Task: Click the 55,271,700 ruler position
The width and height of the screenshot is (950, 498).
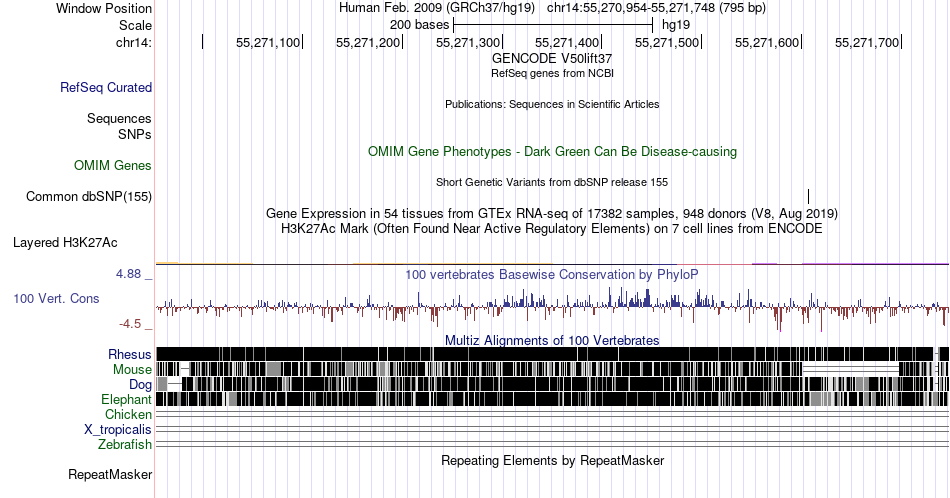Action: [x=867, y=42]
